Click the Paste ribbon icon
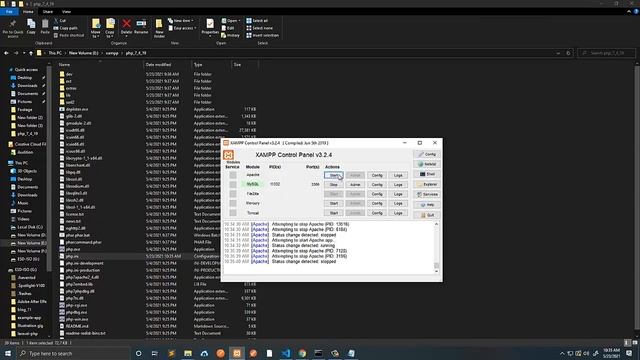 coord(45,27)
